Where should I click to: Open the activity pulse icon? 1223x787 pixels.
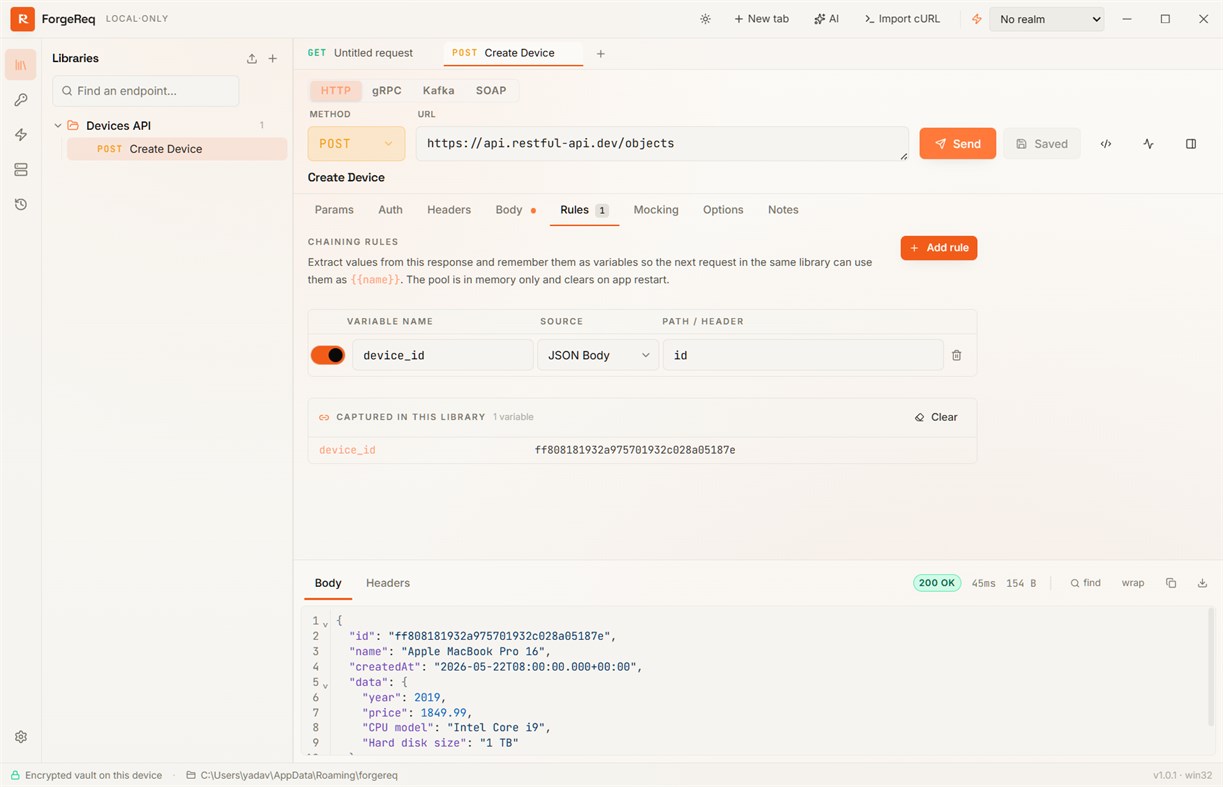click(1148, 144)
